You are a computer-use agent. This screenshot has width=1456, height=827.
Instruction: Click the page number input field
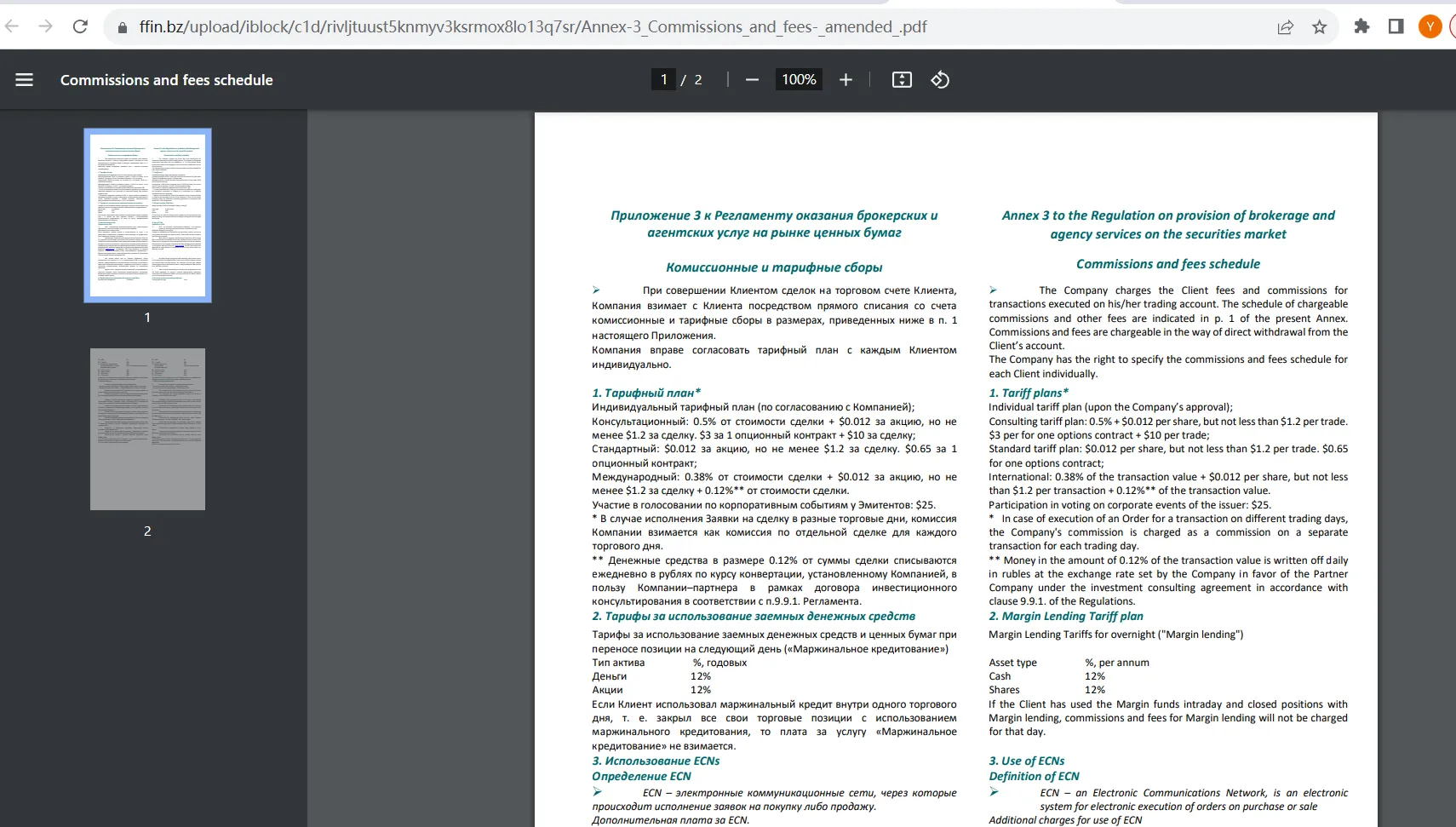[663, 80]
